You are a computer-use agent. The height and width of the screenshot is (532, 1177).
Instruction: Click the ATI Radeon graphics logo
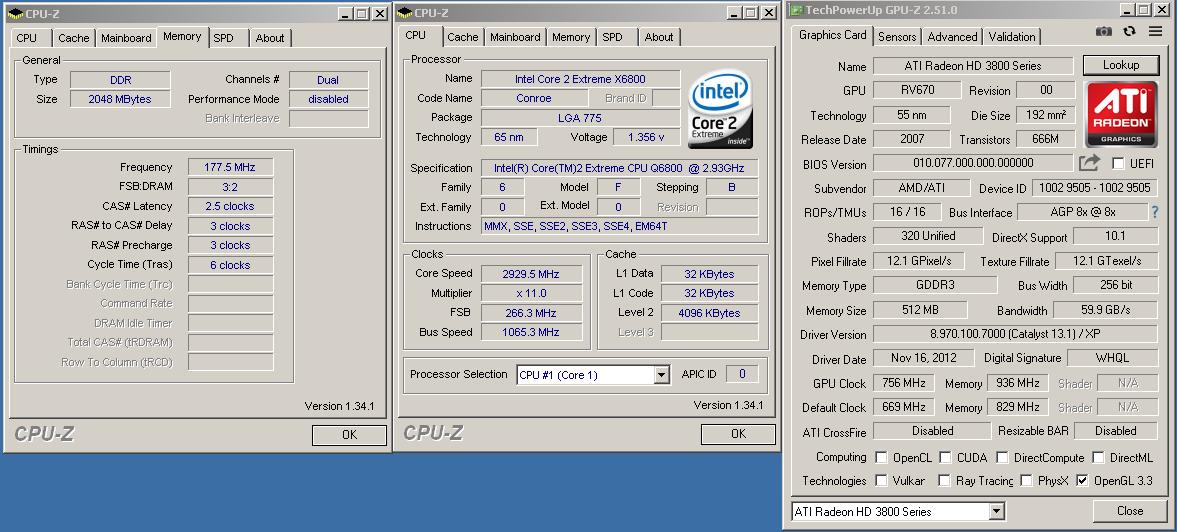pos(1121,114)
